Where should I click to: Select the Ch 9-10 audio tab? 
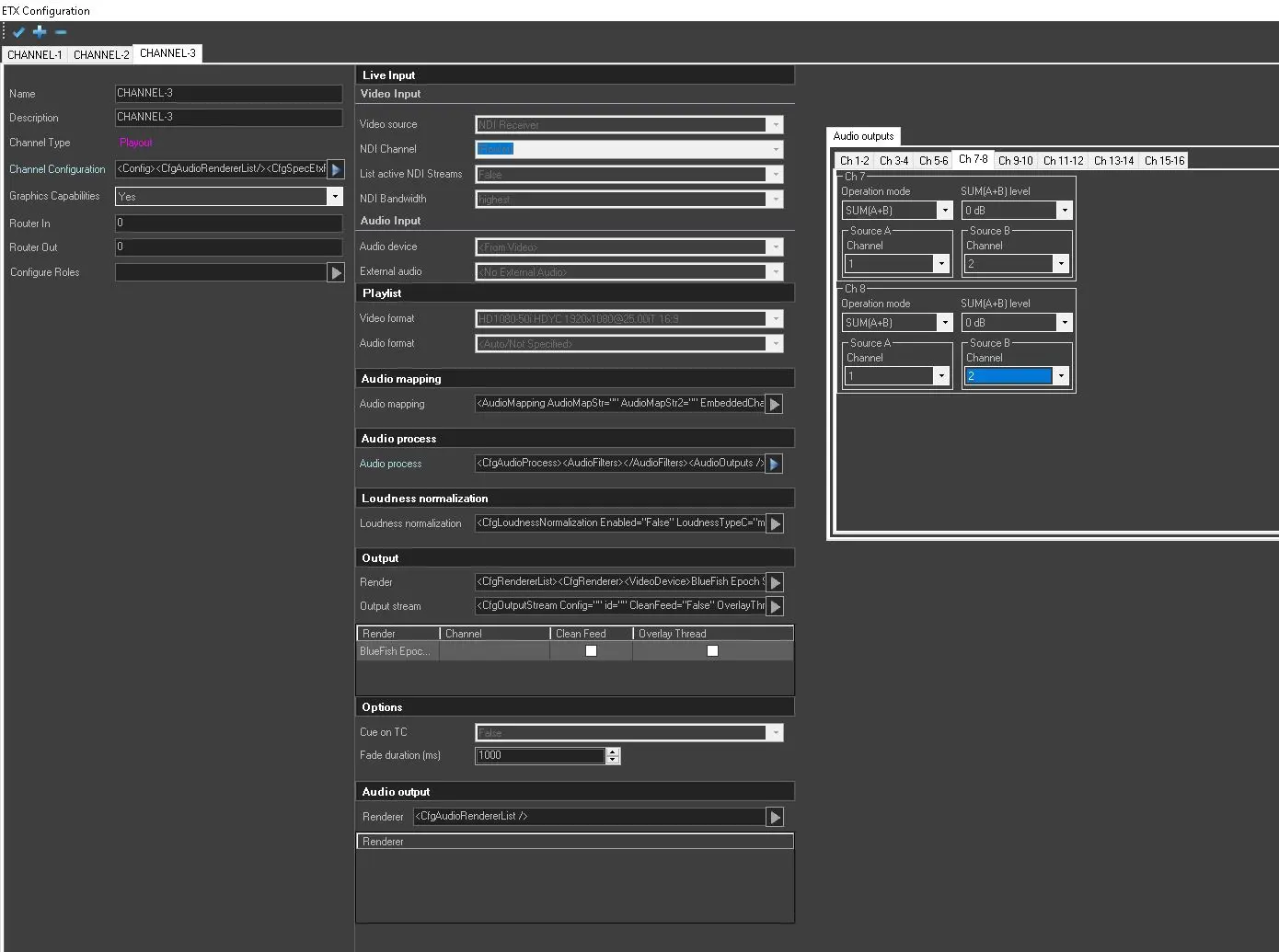point(1015,161)
